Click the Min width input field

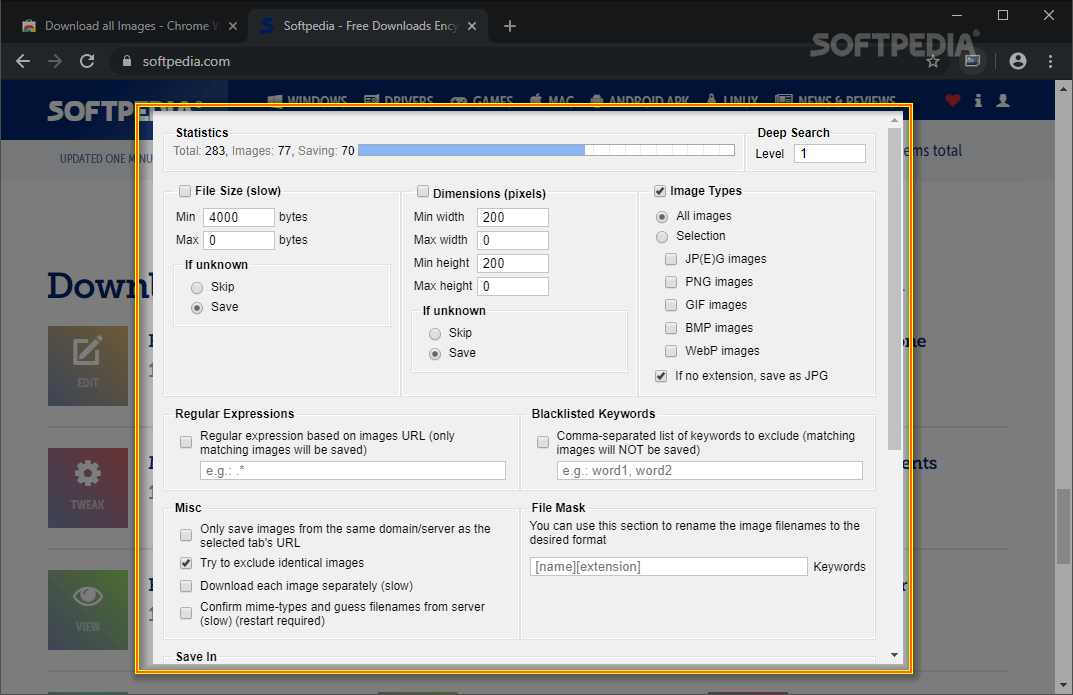513,218
